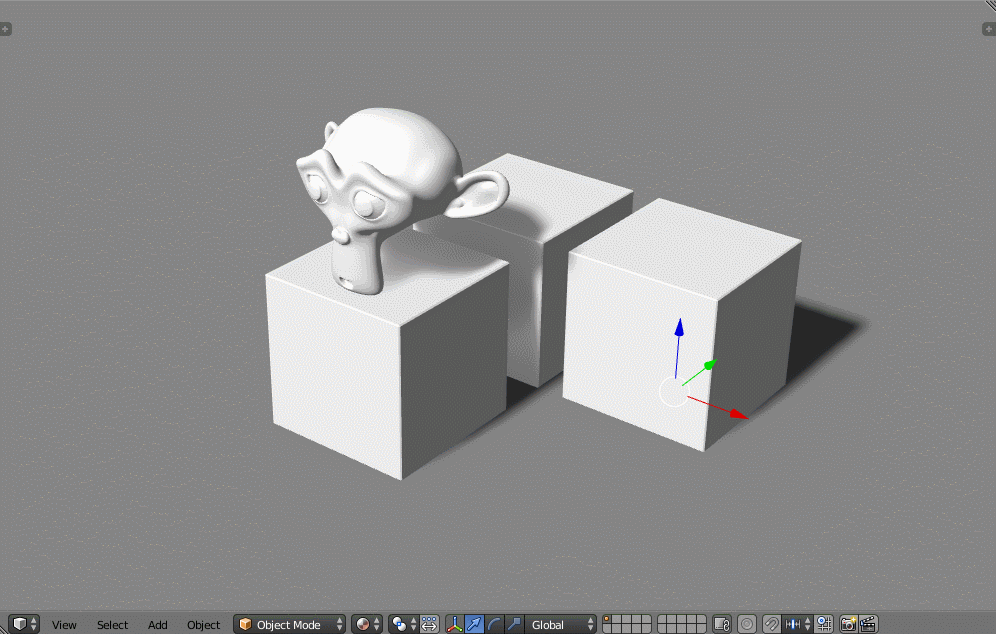Image resolution: width=996 pixels, height=634 pixels.
Task: Open the editor type selector cube icon
Action: [25, 624]
